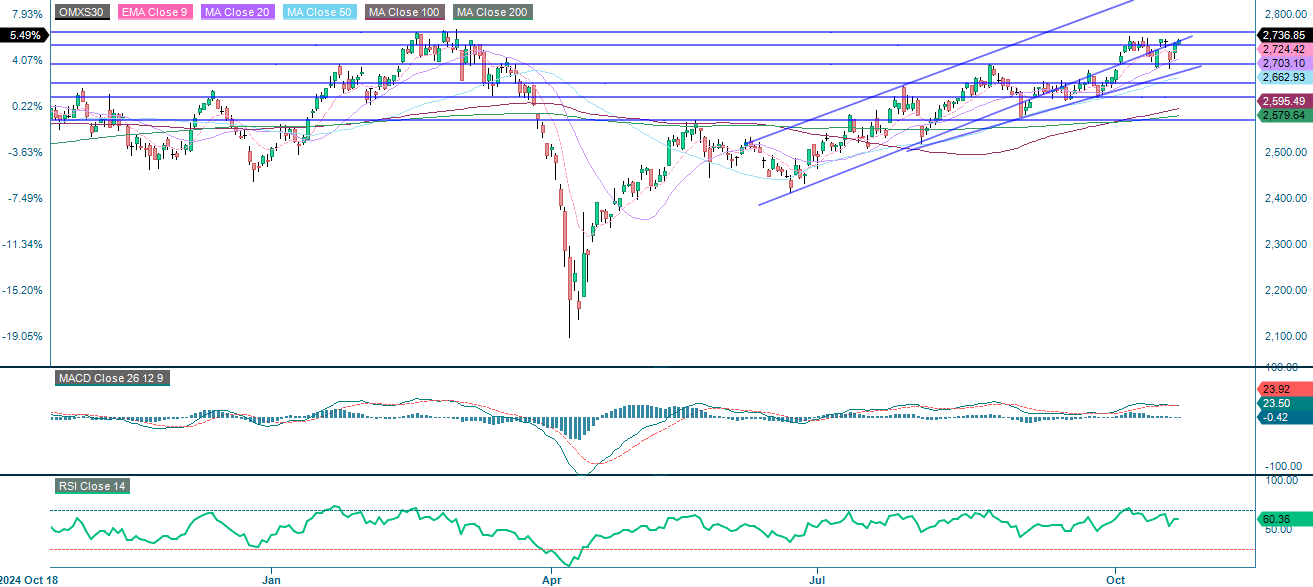Click the 2,800.00 price axis label
This screenshot has height=587, width=1313.
tap(1286, 14)
